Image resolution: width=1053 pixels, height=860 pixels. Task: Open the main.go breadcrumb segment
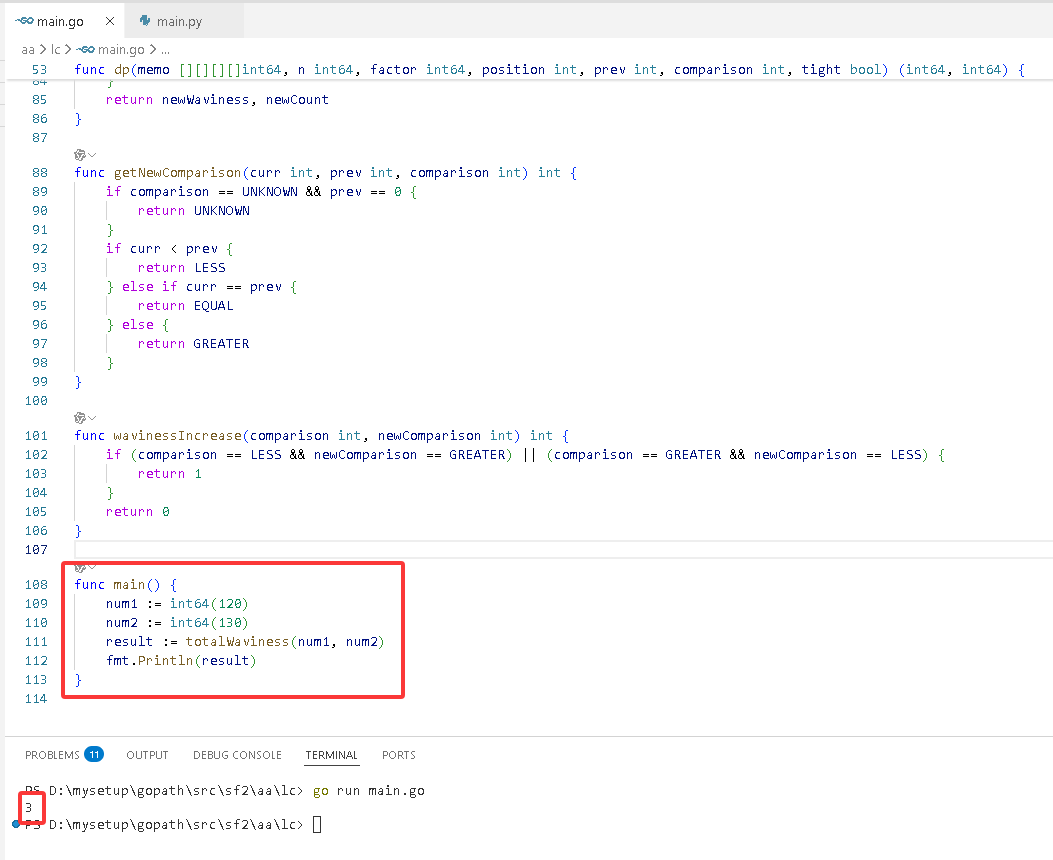[x=121, y=50]
